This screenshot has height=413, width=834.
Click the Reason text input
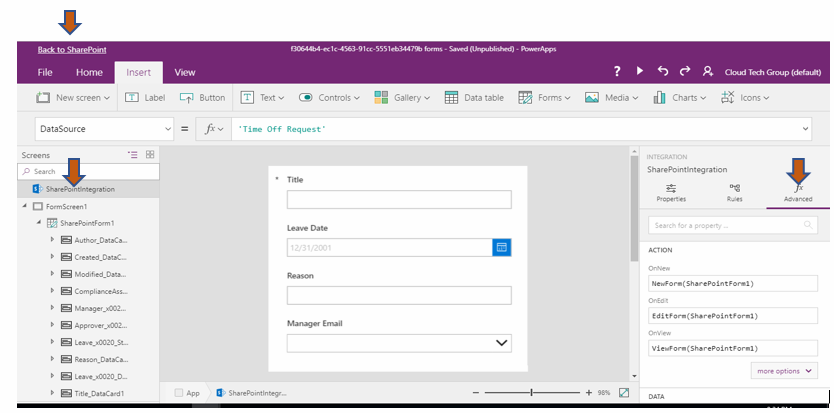click(x=399, y=295)
